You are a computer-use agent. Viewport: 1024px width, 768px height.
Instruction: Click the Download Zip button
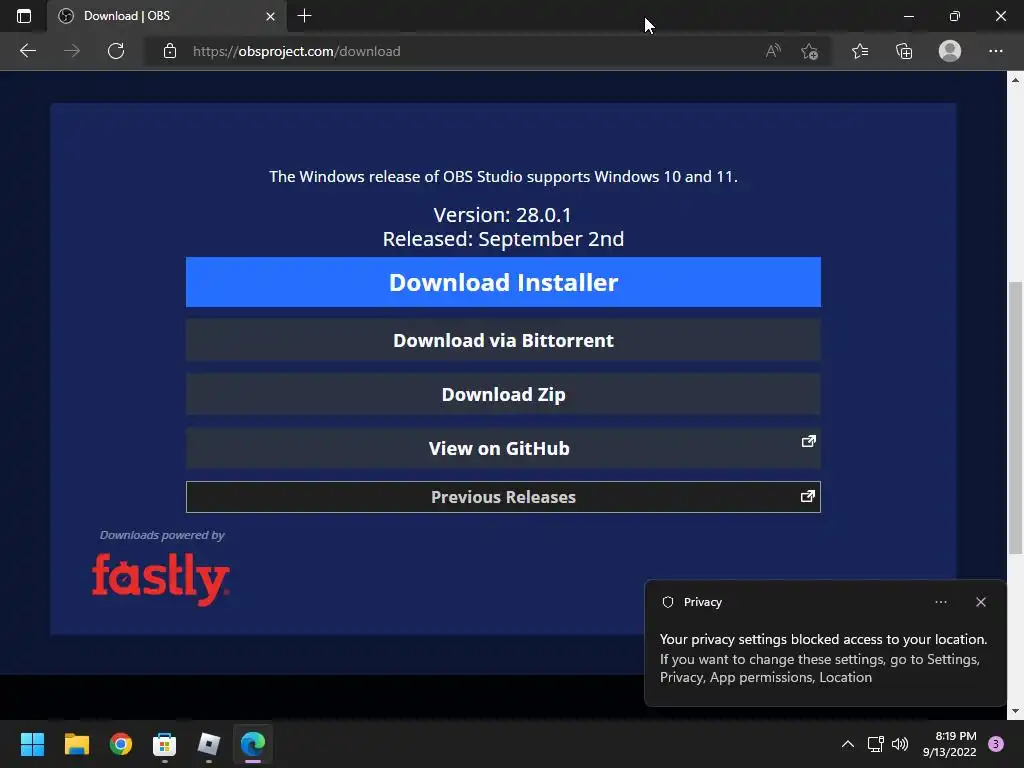click(x=503, y=394)
